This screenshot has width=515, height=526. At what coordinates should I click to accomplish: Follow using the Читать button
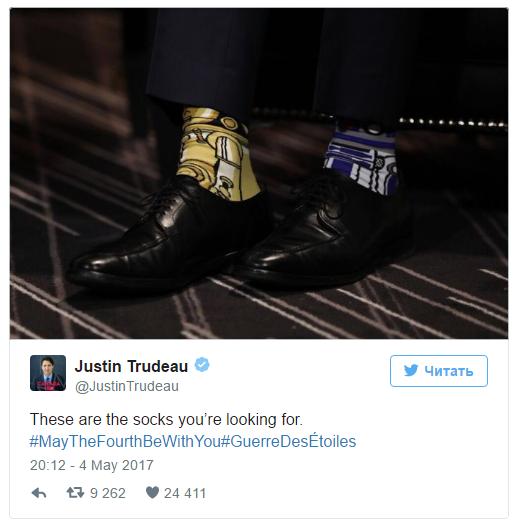pyautogui.click(x=439, y=371)
